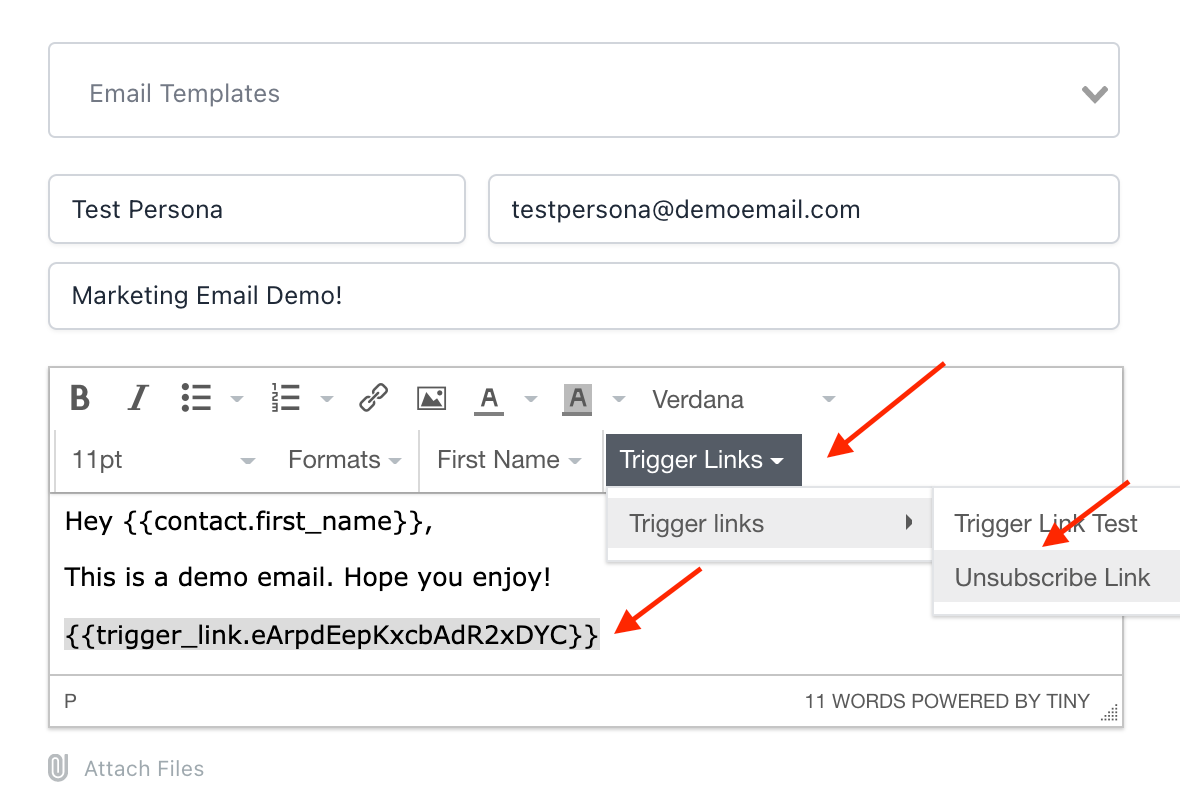Apply the text color
Image resolution: width=1180 pixels, height=806 pixels.
488,399
